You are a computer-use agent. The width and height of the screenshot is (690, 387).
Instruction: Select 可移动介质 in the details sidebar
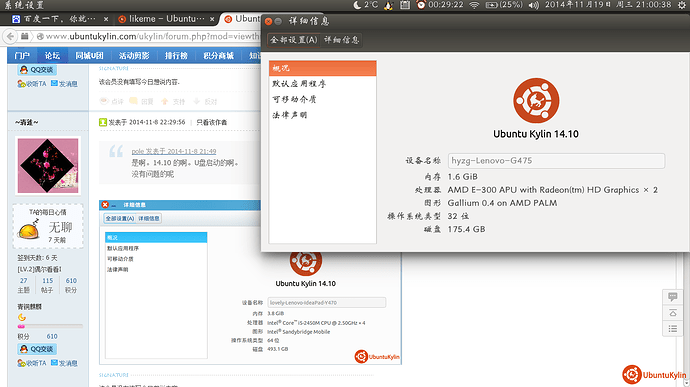click(323, 99)
